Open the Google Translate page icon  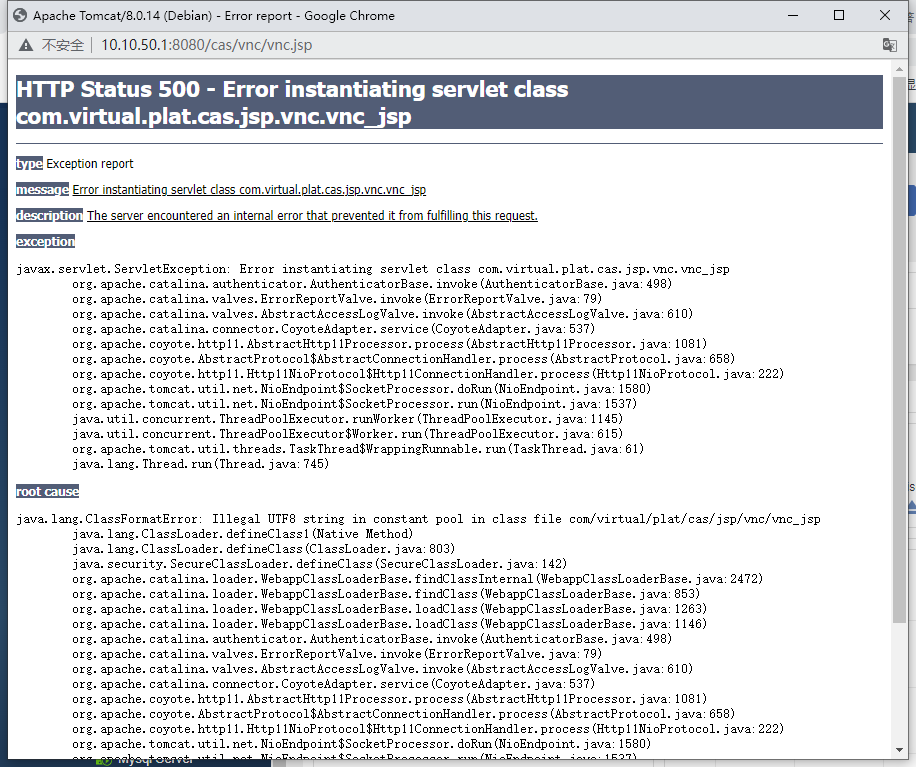point(889,45)
